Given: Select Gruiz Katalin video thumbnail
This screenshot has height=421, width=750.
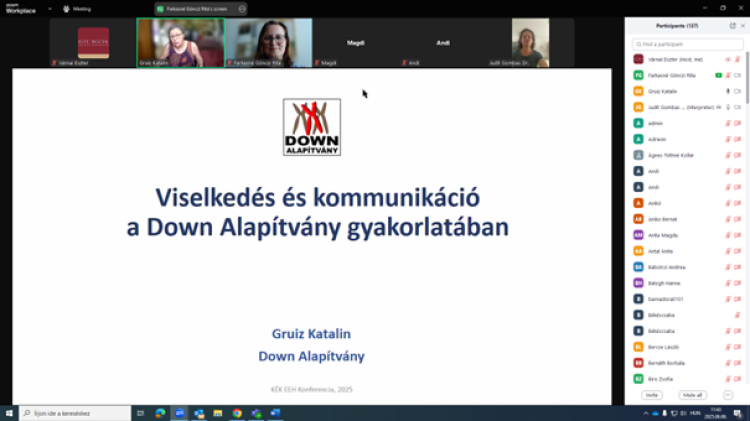Looking at the screenshot, I should [180, 43].
